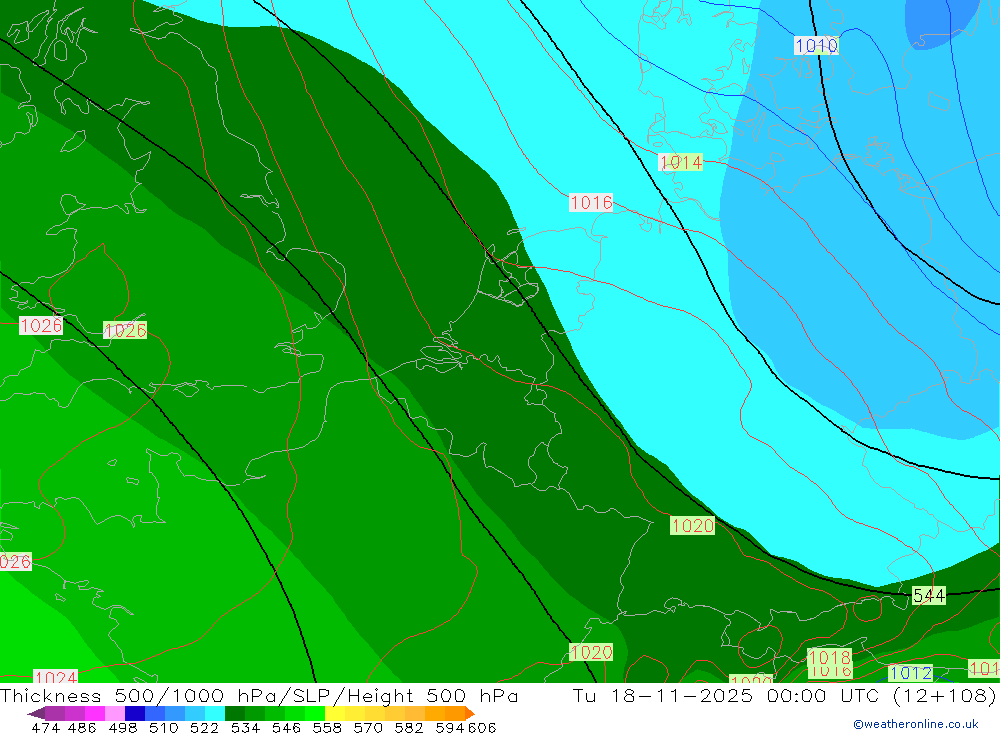This screenshot has width=1000, height=733.
Task: Click the bright lime green legend swatch
Action: (315, 713)
